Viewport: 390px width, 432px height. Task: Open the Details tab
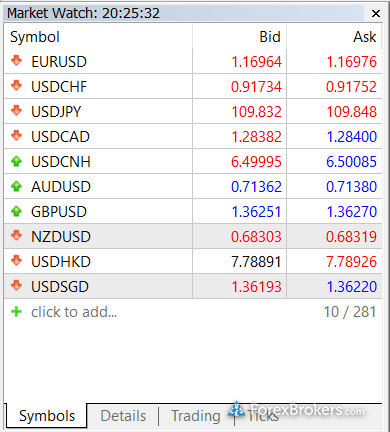click(123, 416)
